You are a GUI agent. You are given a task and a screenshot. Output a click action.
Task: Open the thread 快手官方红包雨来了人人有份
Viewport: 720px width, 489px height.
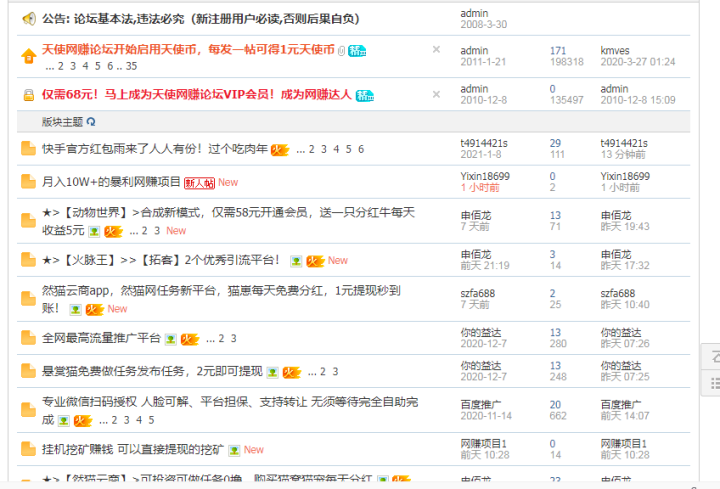(x=155, y=149)
